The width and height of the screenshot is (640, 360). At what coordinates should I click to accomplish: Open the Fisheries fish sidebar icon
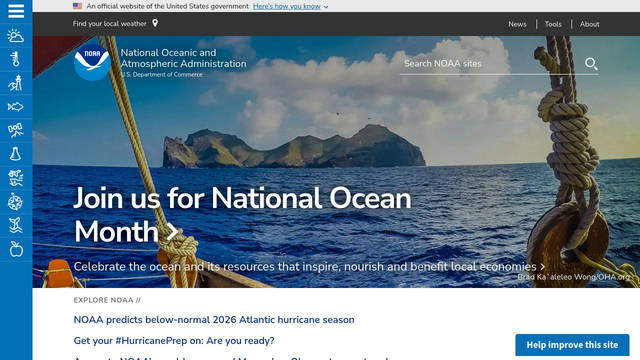pyautogui.click(x=16, y=107)
